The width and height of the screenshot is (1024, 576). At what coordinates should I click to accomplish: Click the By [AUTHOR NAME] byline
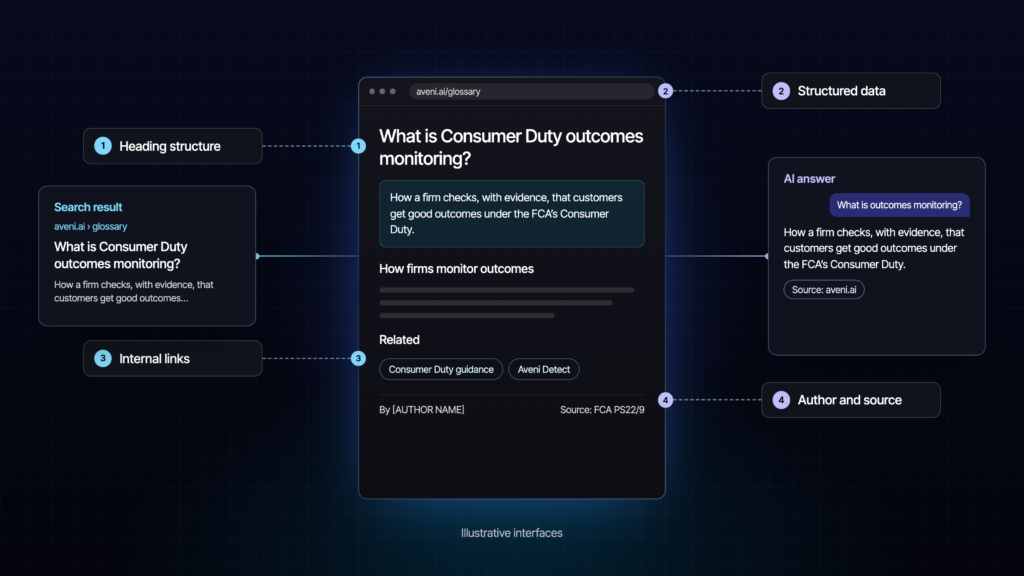tap(422, 409)
